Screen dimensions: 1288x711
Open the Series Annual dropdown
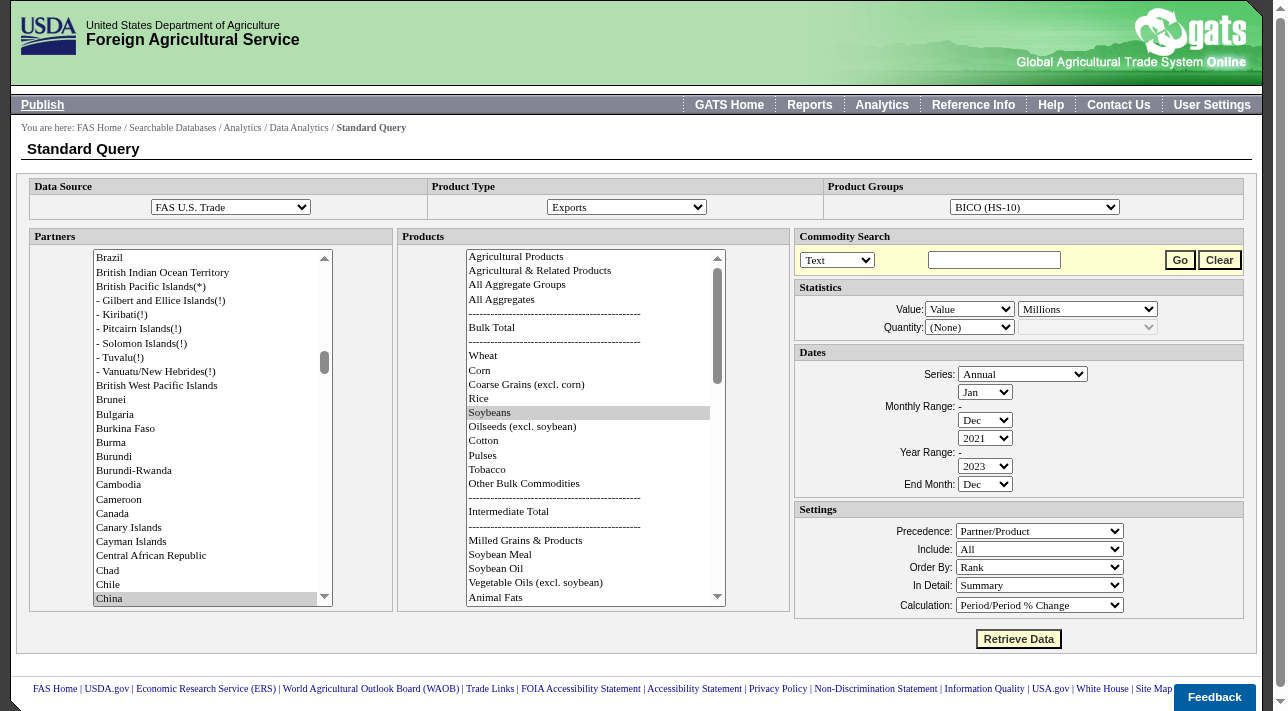(1023, 374)
